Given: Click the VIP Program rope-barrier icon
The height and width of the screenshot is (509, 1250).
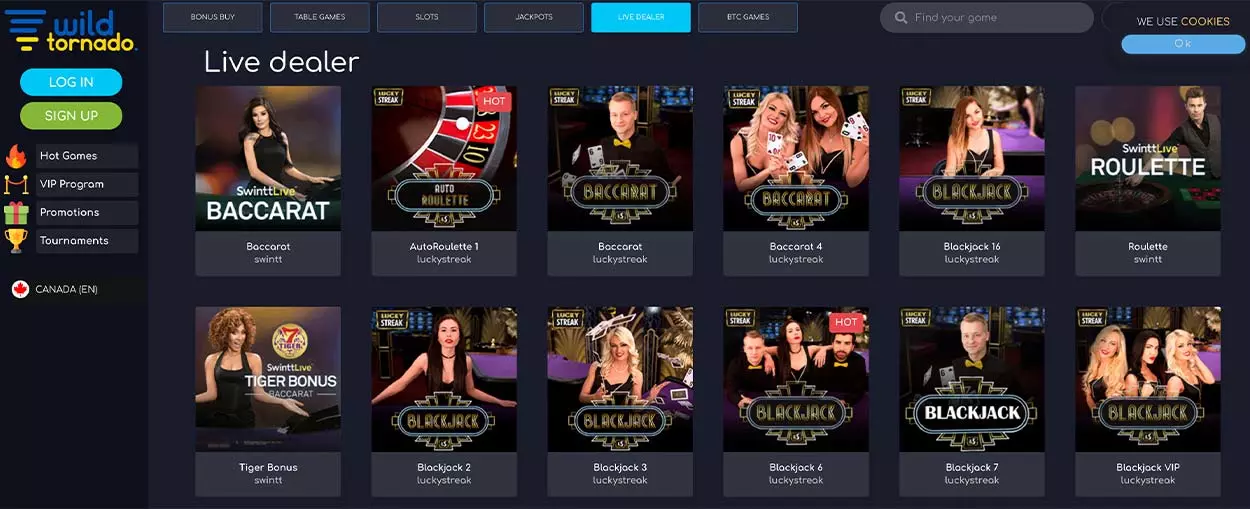Looking at the screenshot, I should tap(16, 184).
